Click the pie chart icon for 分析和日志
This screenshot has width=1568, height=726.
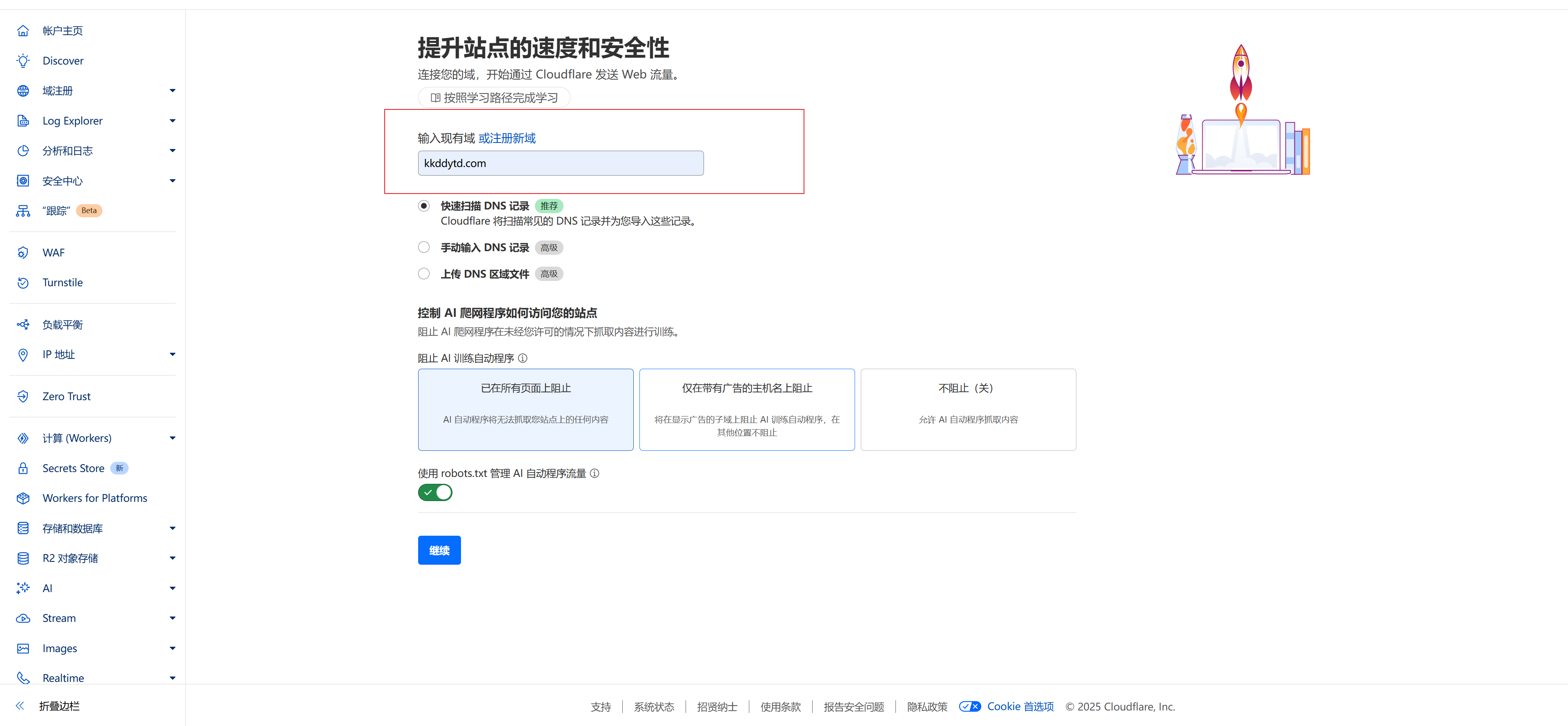coord(23,151)
